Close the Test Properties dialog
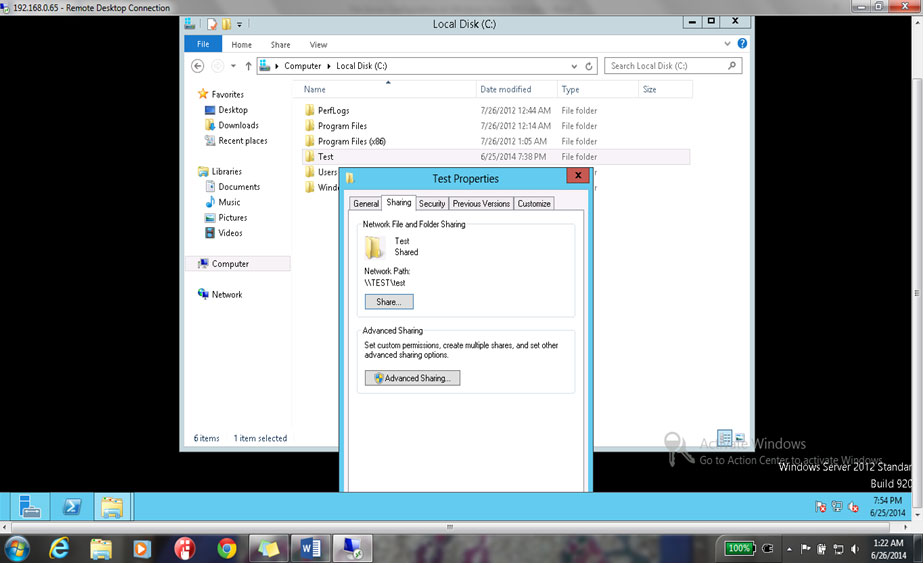Image resolution: width=924 pixels, height=565 pixels. pos(578,176)
